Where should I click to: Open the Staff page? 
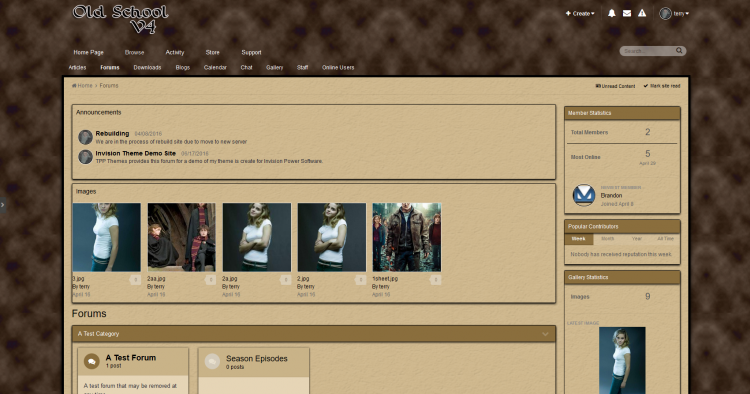tap(302, 67)
